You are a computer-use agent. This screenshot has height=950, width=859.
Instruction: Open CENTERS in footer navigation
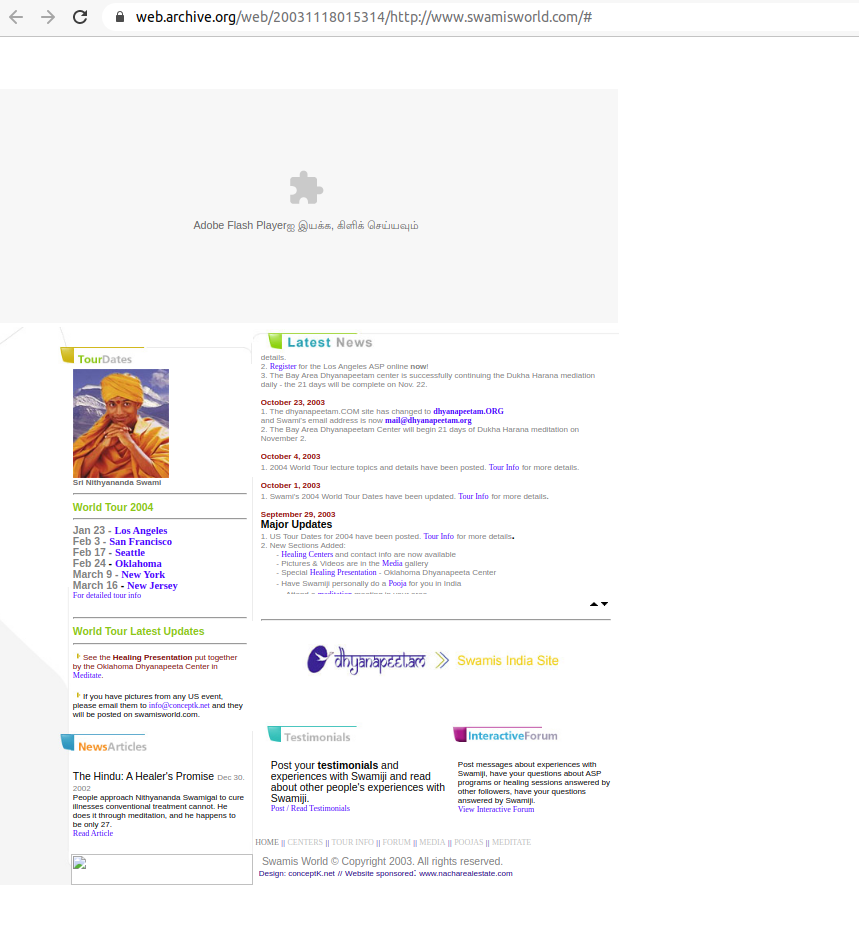305,843
